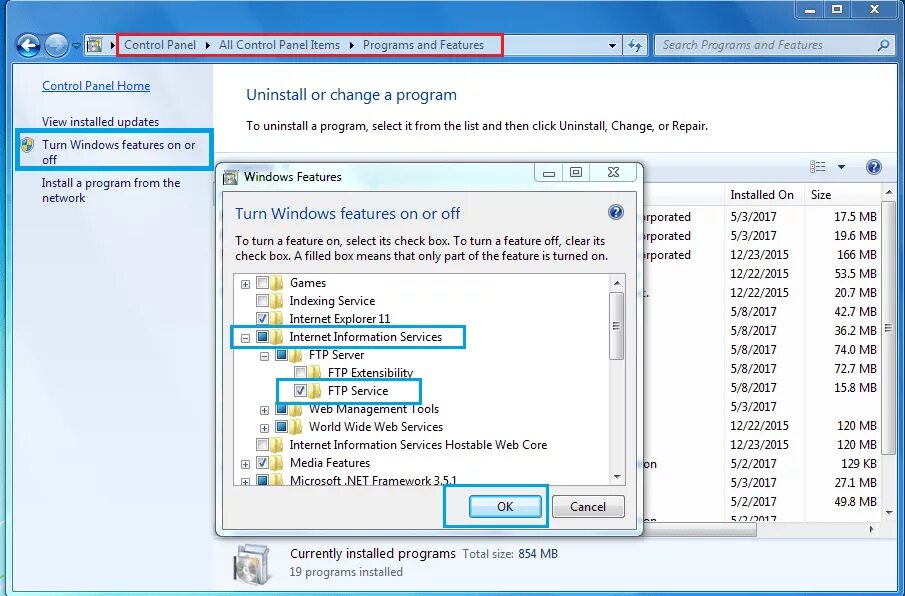
Task: Select Control Panel in the breadcrumb
Action: [160, 45]
